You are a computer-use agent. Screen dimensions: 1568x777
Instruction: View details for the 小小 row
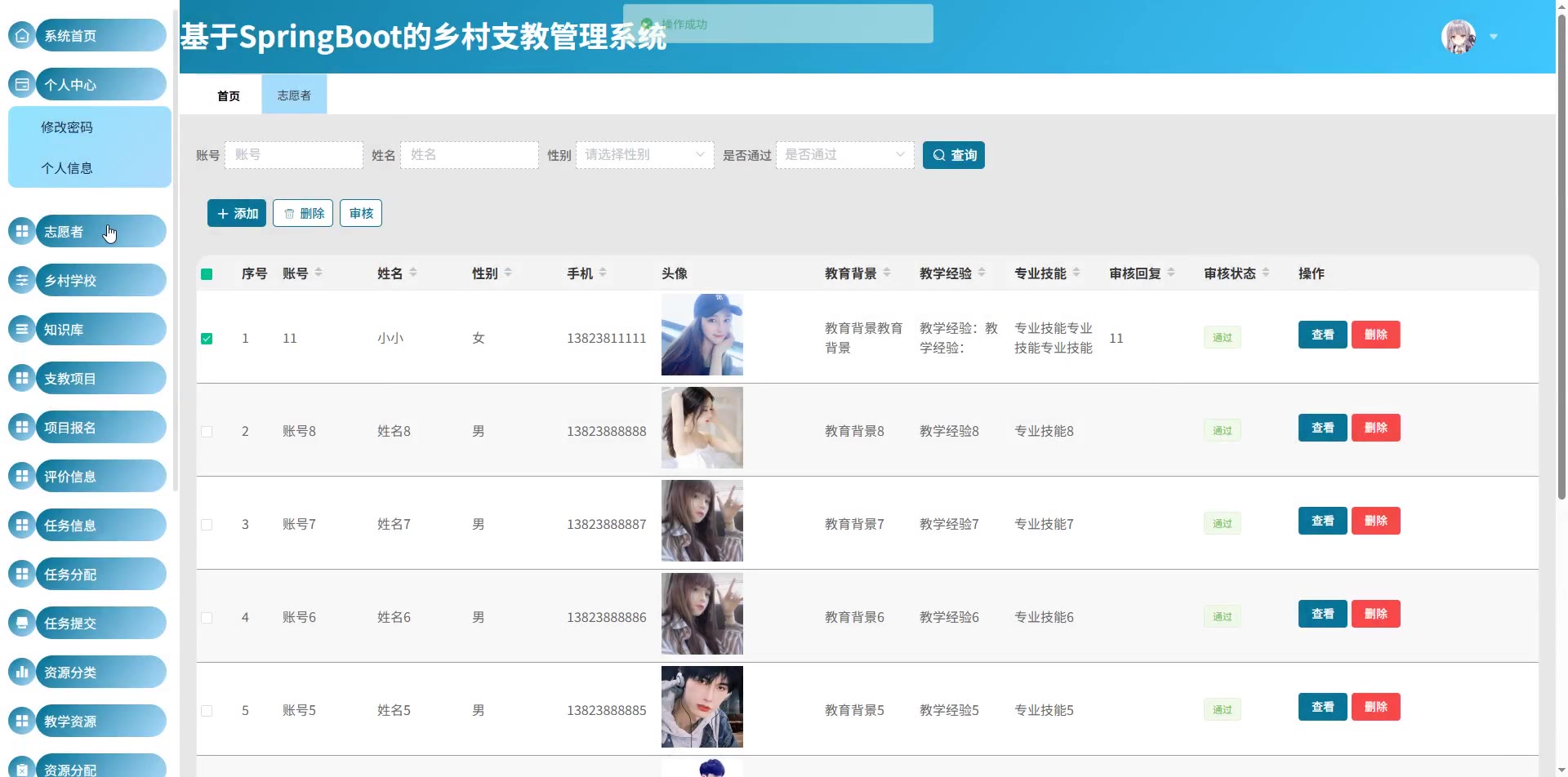[x=1323, y=335]
